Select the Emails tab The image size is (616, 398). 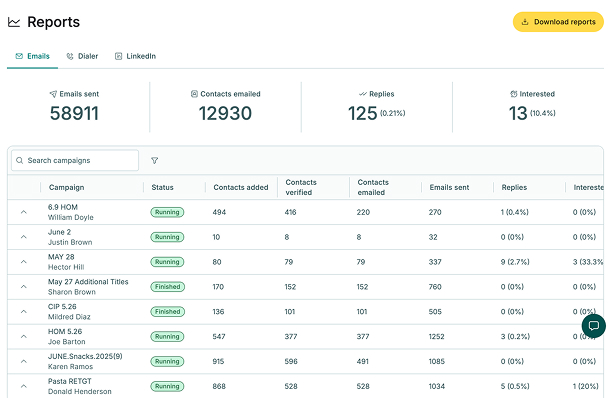tap(33, 56)
